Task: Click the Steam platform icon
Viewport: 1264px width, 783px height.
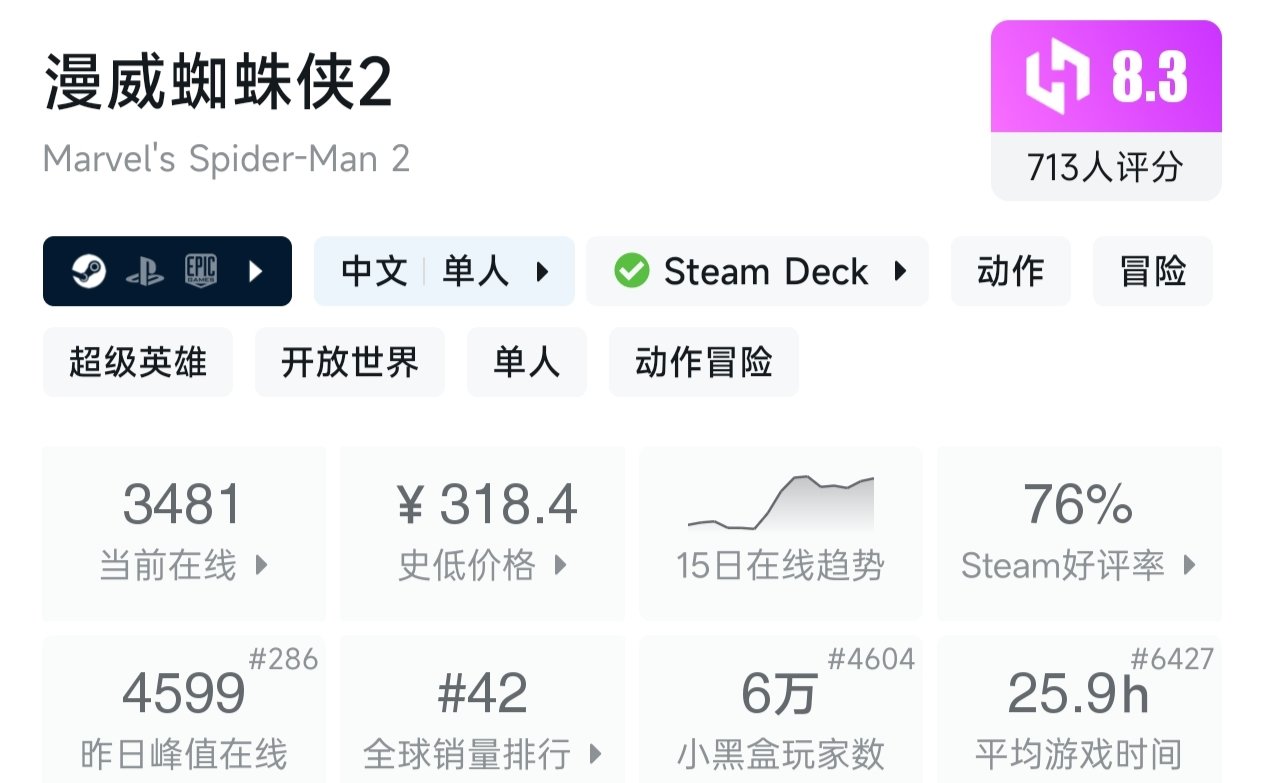Action: click(89, 271)
